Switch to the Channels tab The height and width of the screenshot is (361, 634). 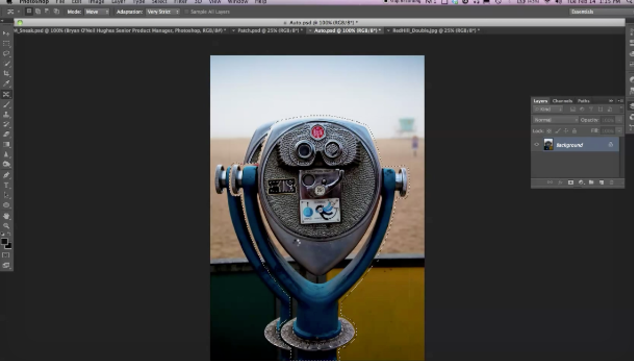click(562, 101)
